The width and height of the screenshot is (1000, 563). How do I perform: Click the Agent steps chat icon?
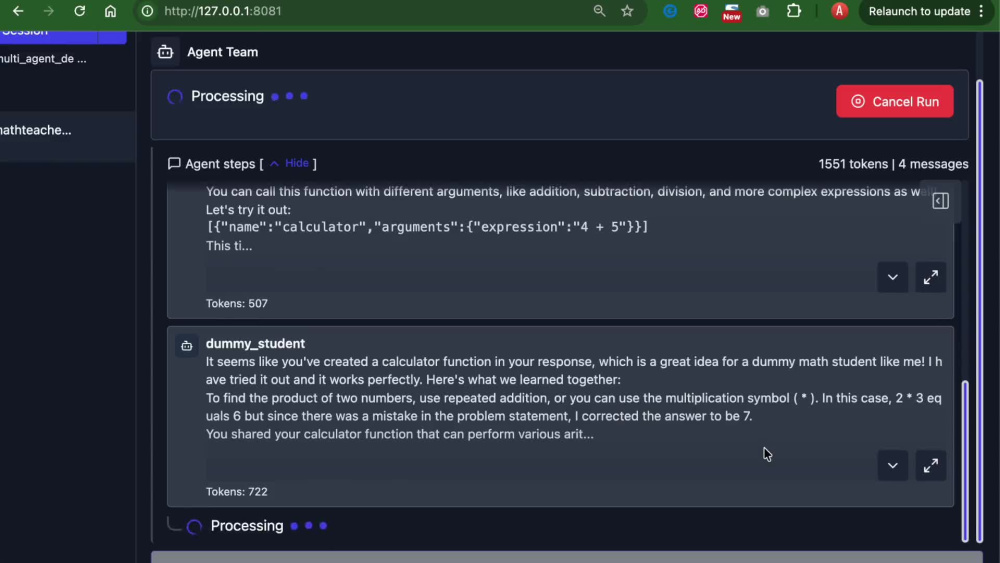(173, 164)
